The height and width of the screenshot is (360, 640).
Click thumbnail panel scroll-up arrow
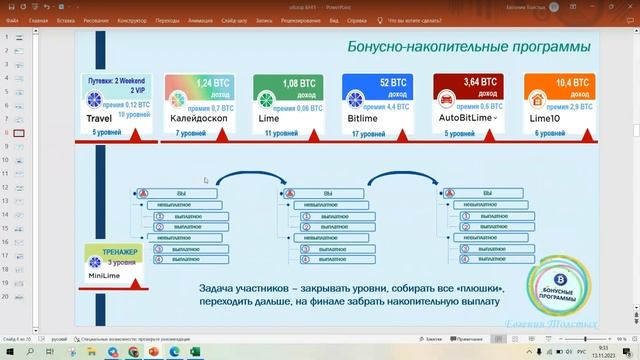(x=36, y=31)
